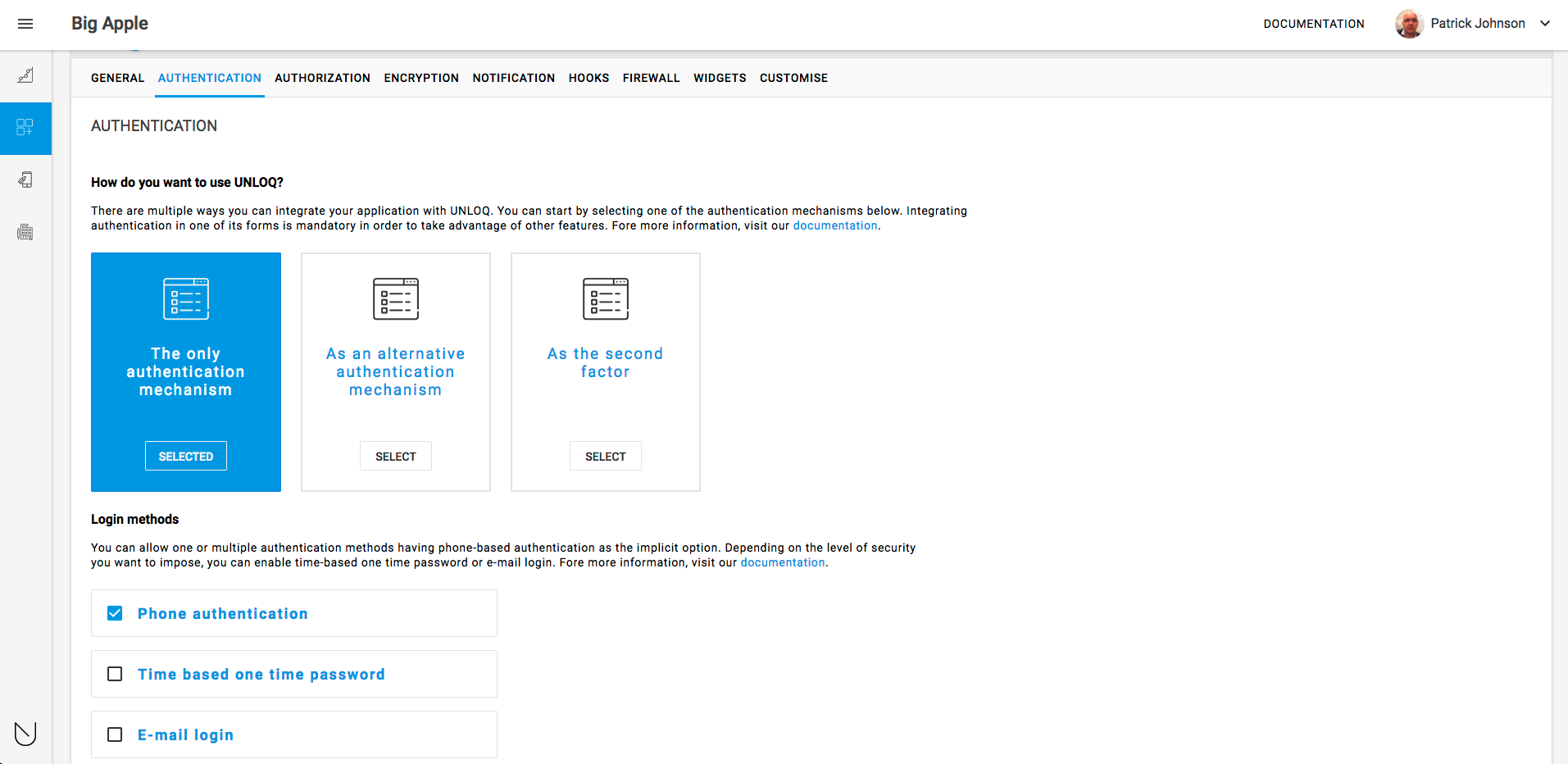Viewport: 1568px width, 764px height.
Task: Select alternative authentication mechanism via SELECT button
Action: (x=396, y=456)
